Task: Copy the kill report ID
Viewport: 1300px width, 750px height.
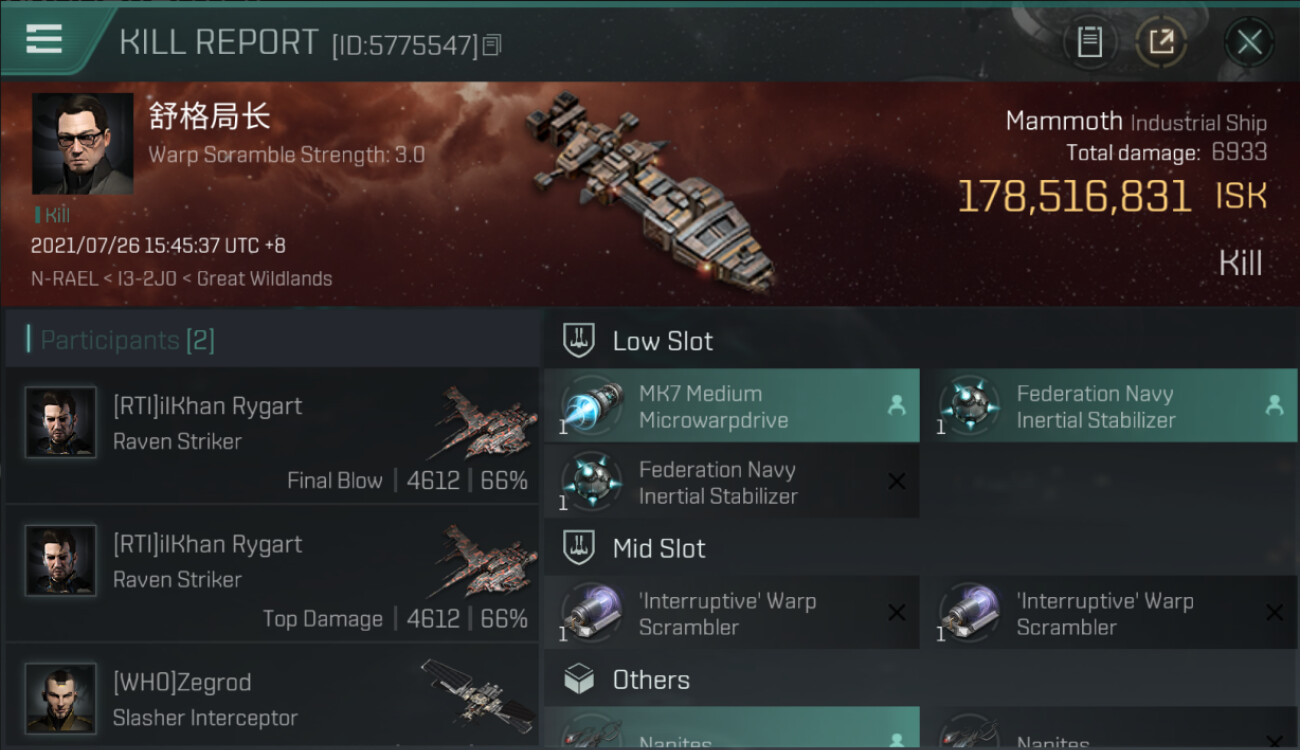Action: (491, 45)
